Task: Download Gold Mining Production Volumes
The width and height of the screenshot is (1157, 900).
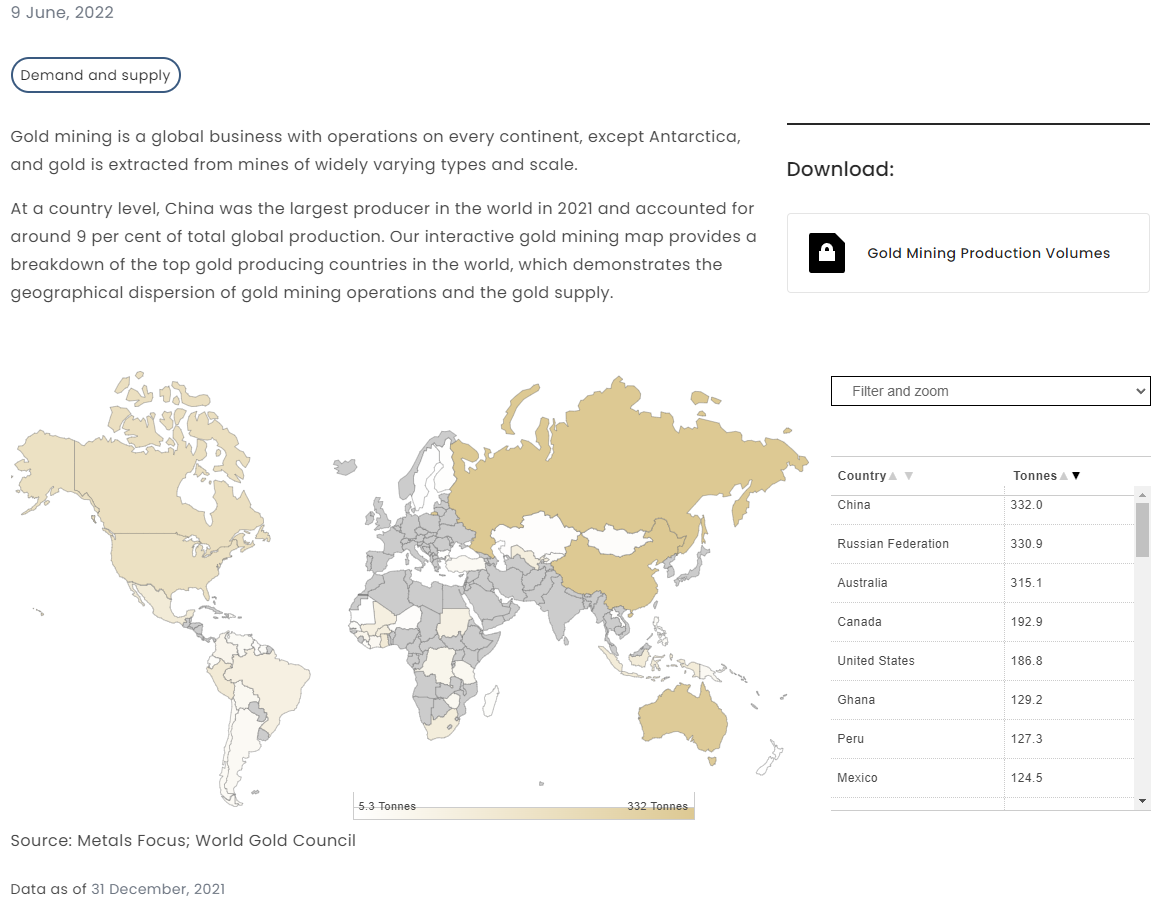Action: tap(968, 253)
